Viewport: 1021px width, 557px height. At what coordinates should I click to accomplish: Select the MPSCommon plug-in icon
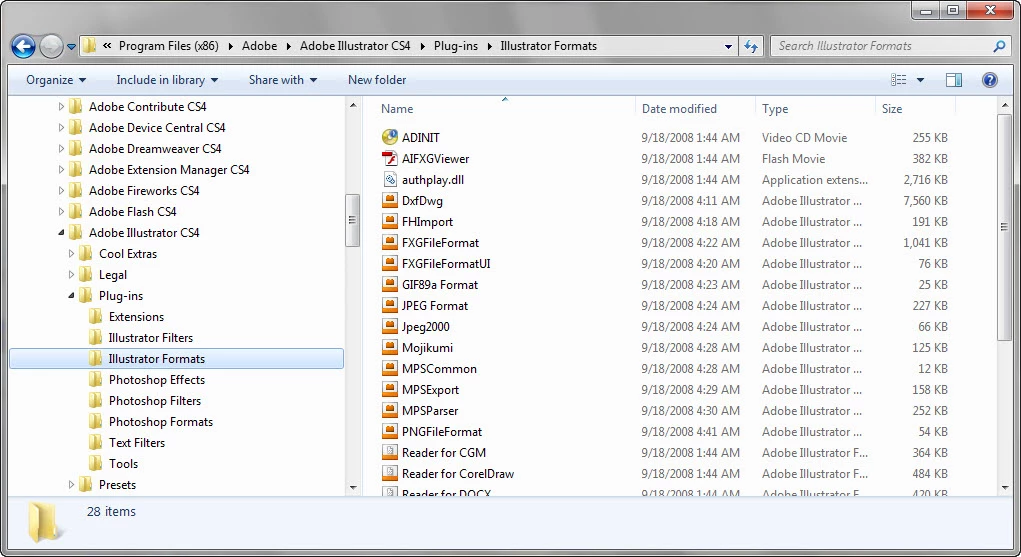click(389, 368)
